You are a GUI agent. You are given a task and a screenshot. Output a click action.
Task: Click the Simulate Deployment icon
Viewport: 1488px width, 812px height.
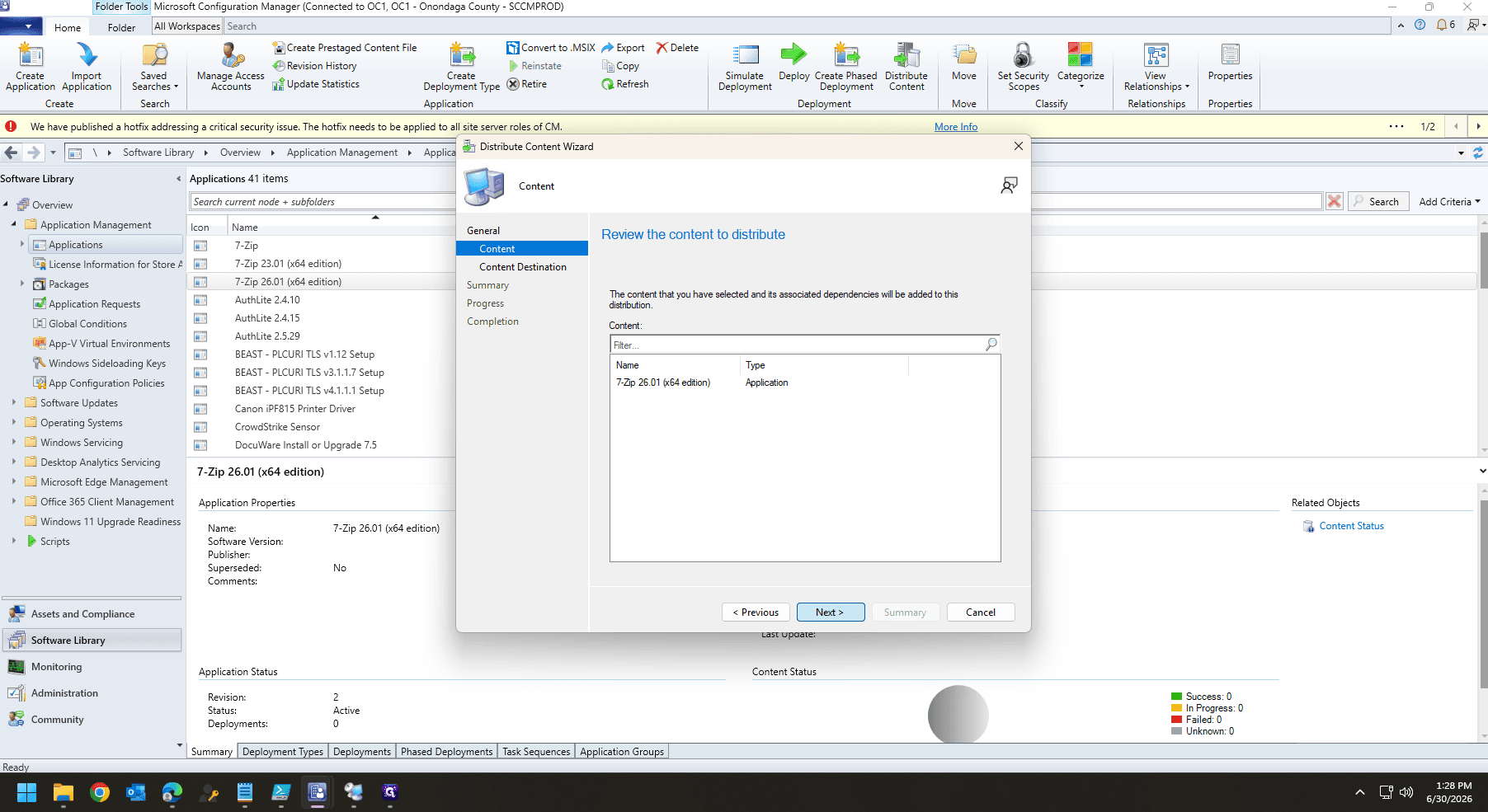click(745, 66)
